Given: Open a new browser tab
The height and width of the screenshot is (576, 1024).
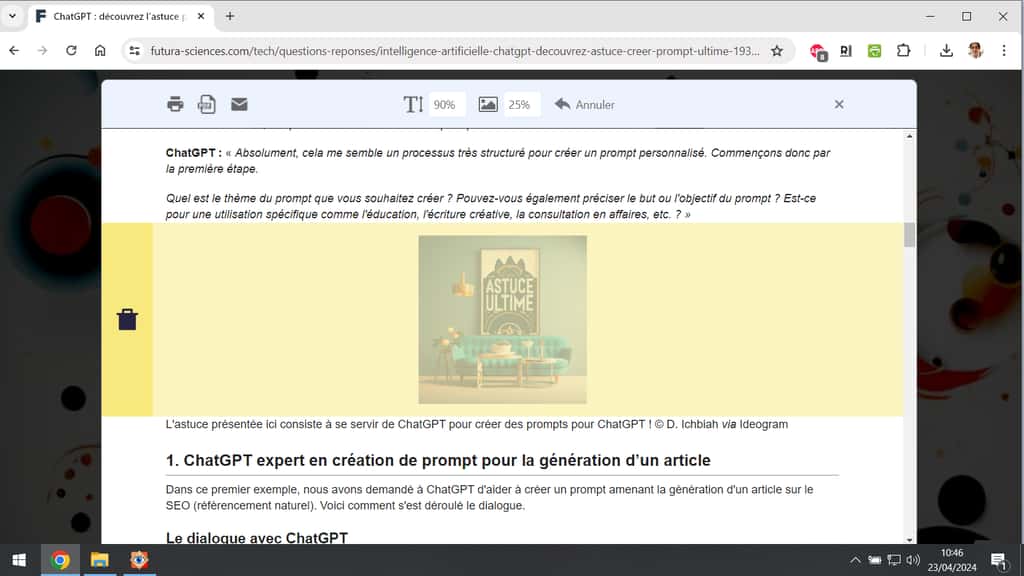Looking at the screenshot, I should click(230, 16).
